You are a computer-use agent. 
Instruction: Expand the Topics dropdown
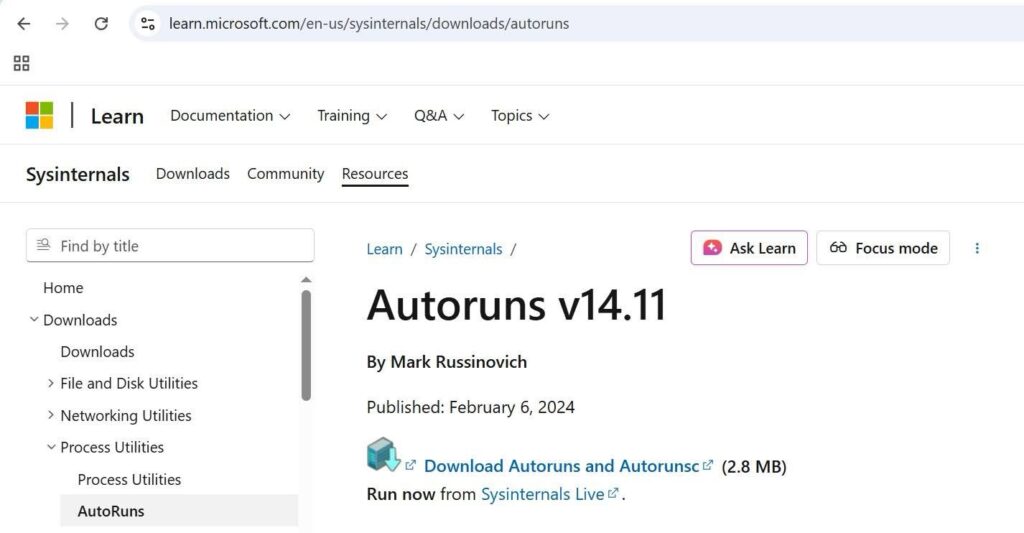(520, 116)
